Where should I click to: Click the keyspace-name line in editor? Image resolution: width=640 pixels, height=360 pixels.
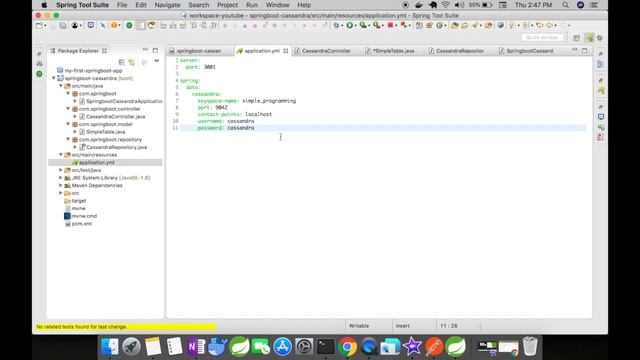(247, 101)
